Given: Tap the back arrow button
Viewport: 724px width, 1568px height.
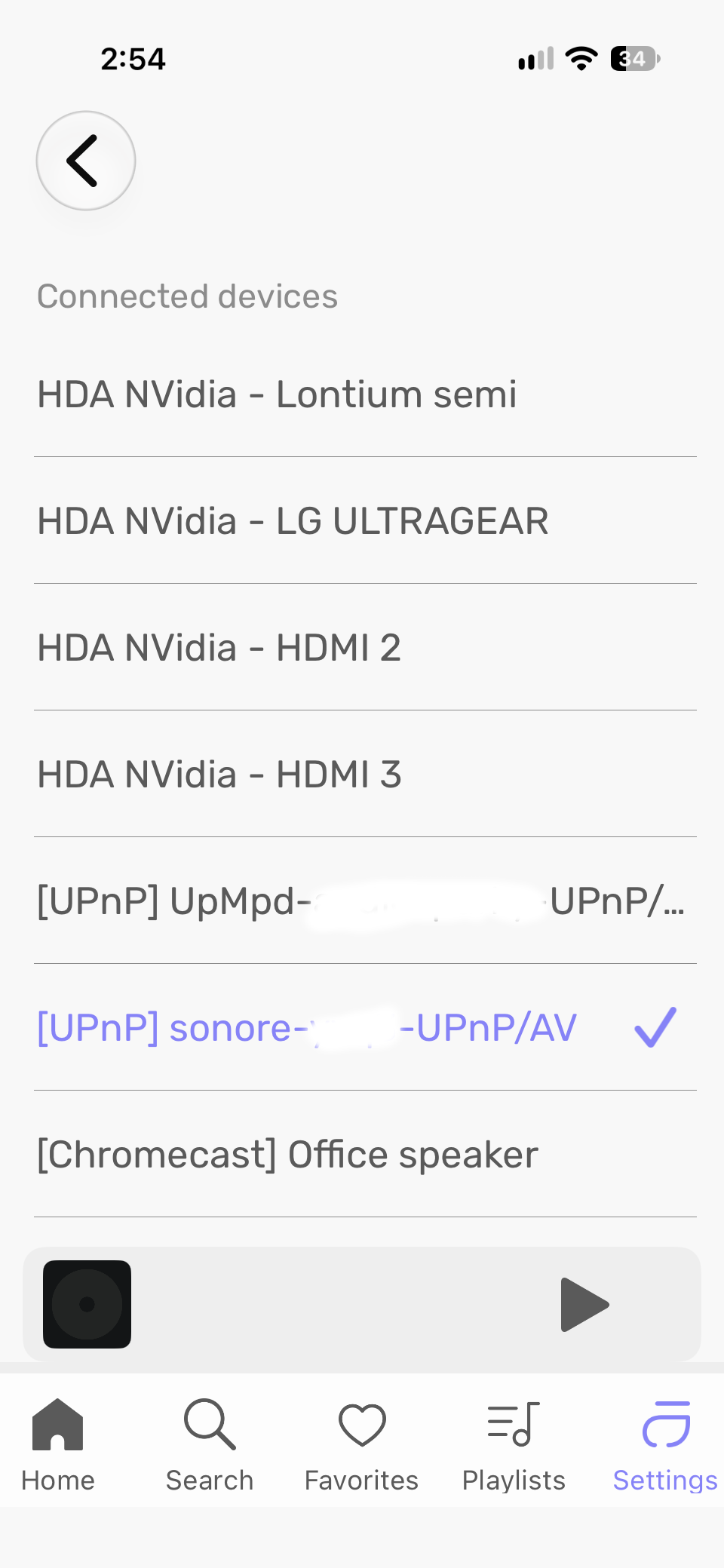Looking at the screenshot, I should tap(86, 161).
